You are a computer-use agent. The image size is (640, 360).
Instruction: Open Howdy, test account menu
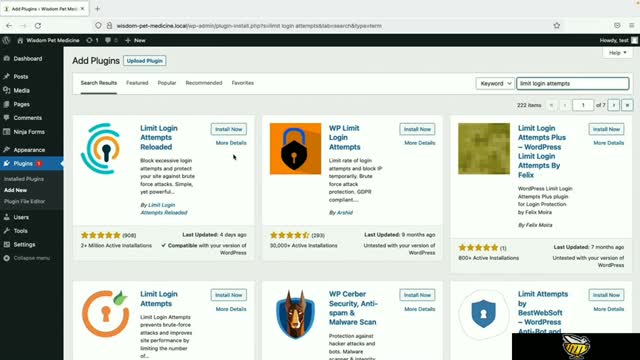point(618,40)
